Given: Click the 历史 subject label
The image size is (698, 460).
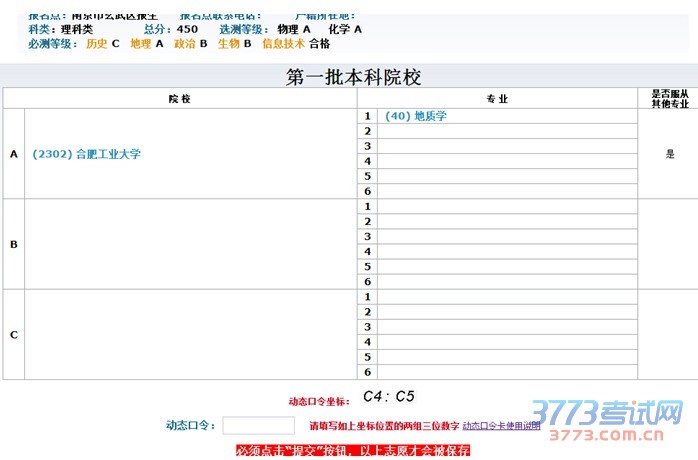Looking at the screenshot, I should [96, 44].
